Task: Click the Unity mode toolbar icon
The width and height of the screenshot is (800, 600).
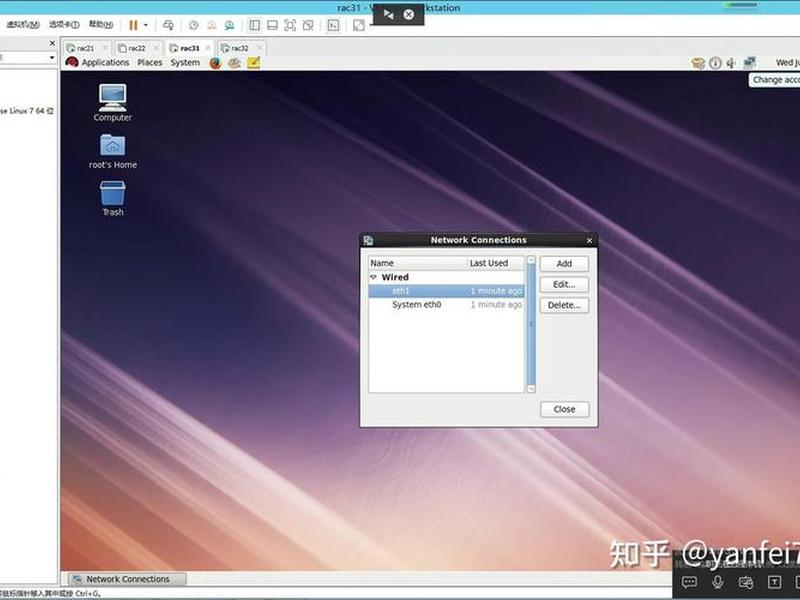Action: 308,25
